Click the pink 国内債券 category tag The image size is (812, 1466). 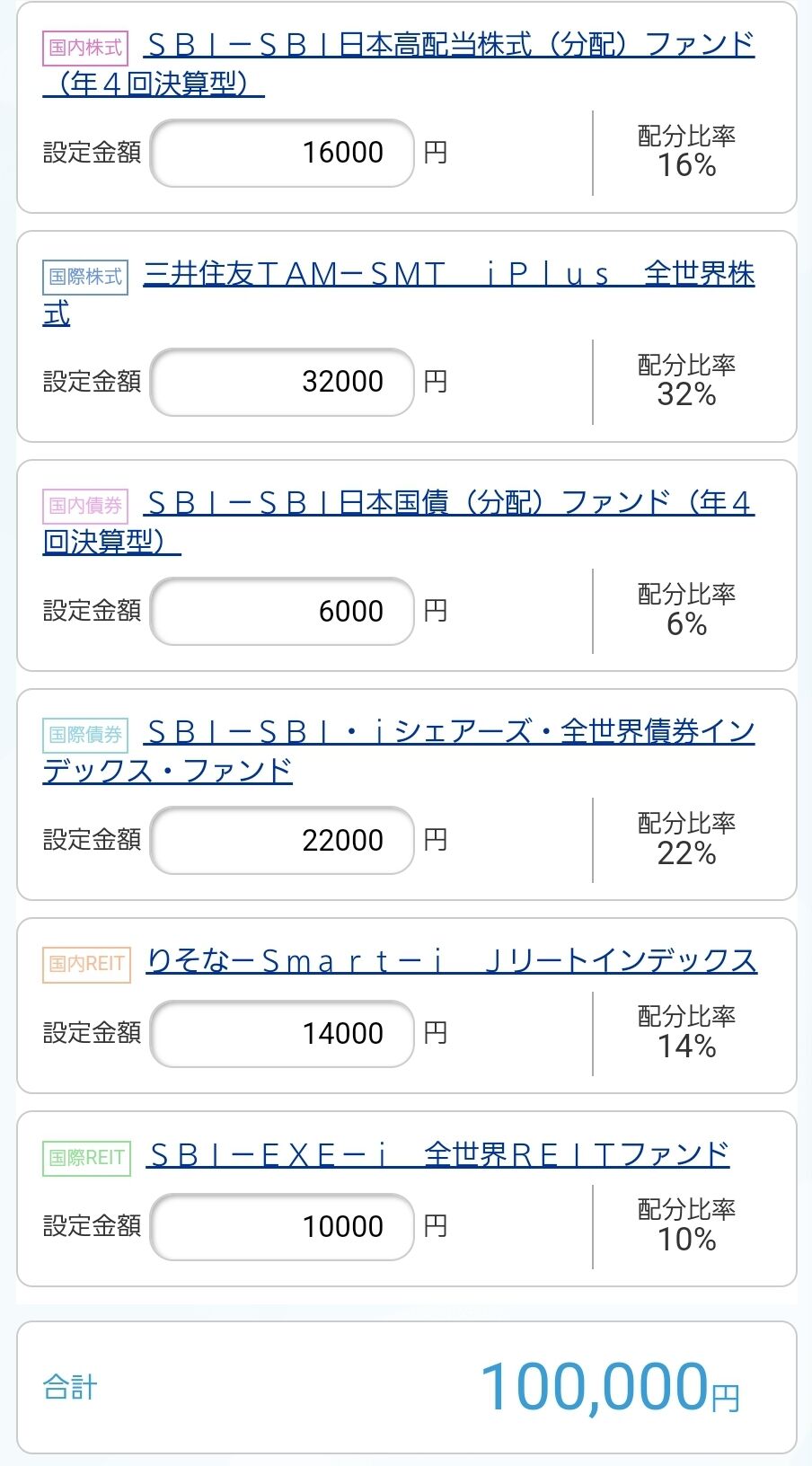tap(85, 506)
